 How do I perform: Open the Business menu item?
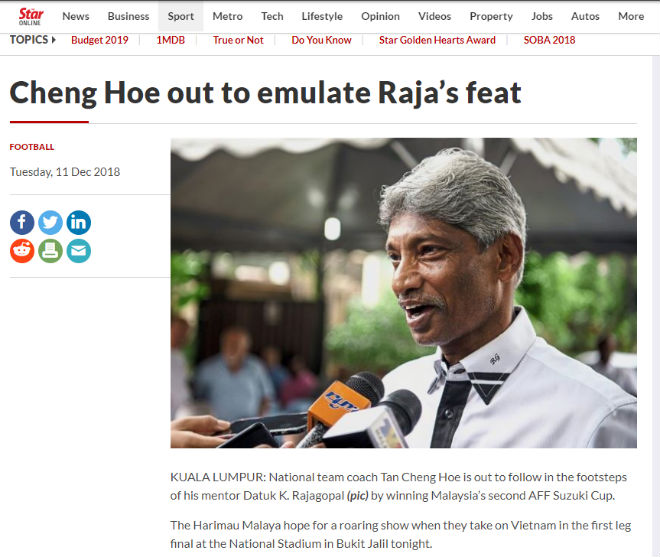click(128, 16)
